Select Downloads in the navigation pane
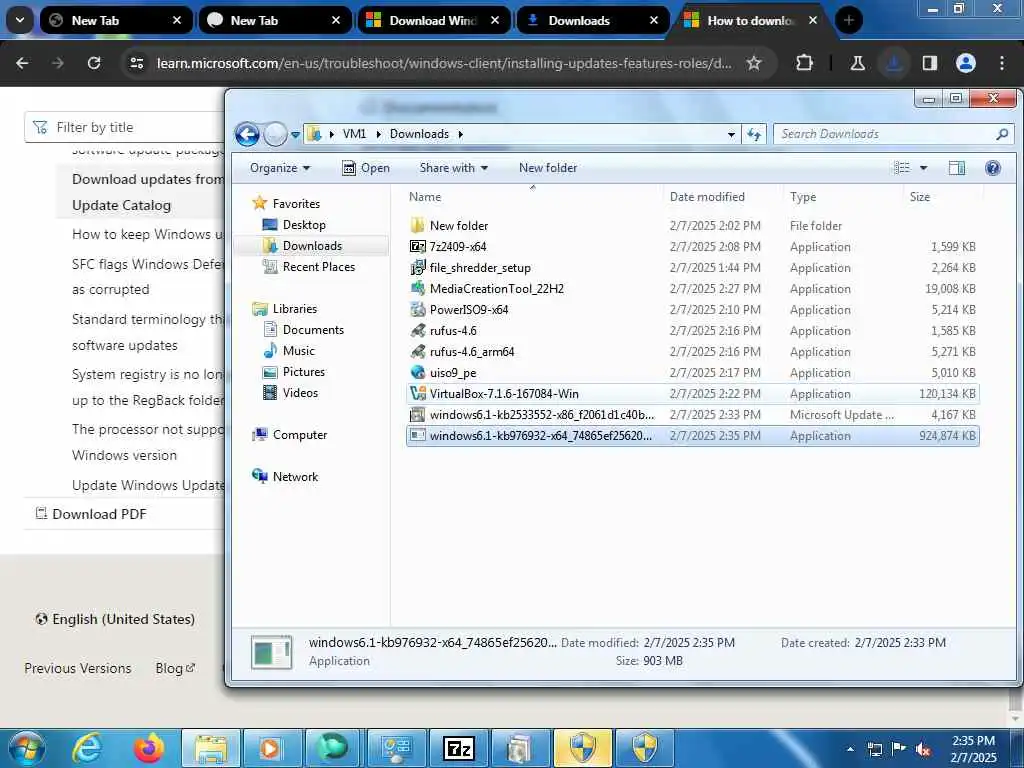This screenshot has height=768, width=1024. pos(312,246)
